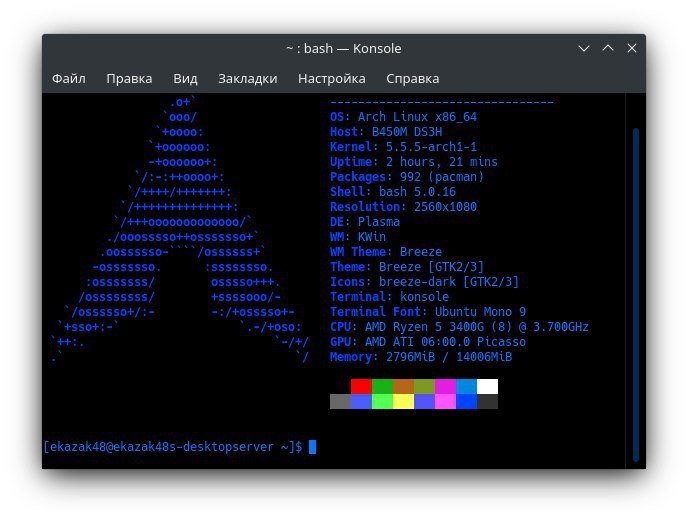Click the 'Memory: 2796MiB / 14006MiB' line
The image size is (688, 519).
421,357
